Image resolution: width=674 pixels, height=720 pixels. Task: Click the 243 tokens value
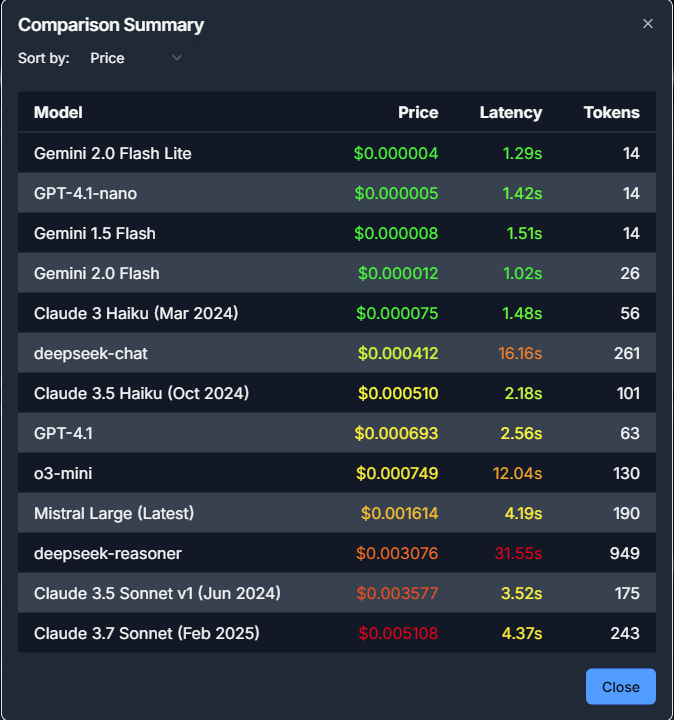(625, 633)
